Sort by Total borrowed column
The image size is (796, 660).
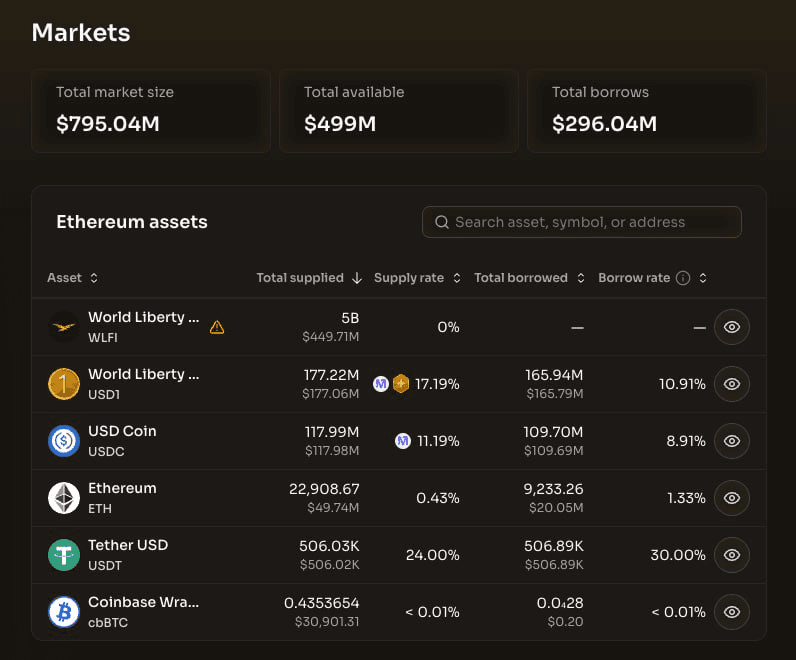(x=529, y=278)
